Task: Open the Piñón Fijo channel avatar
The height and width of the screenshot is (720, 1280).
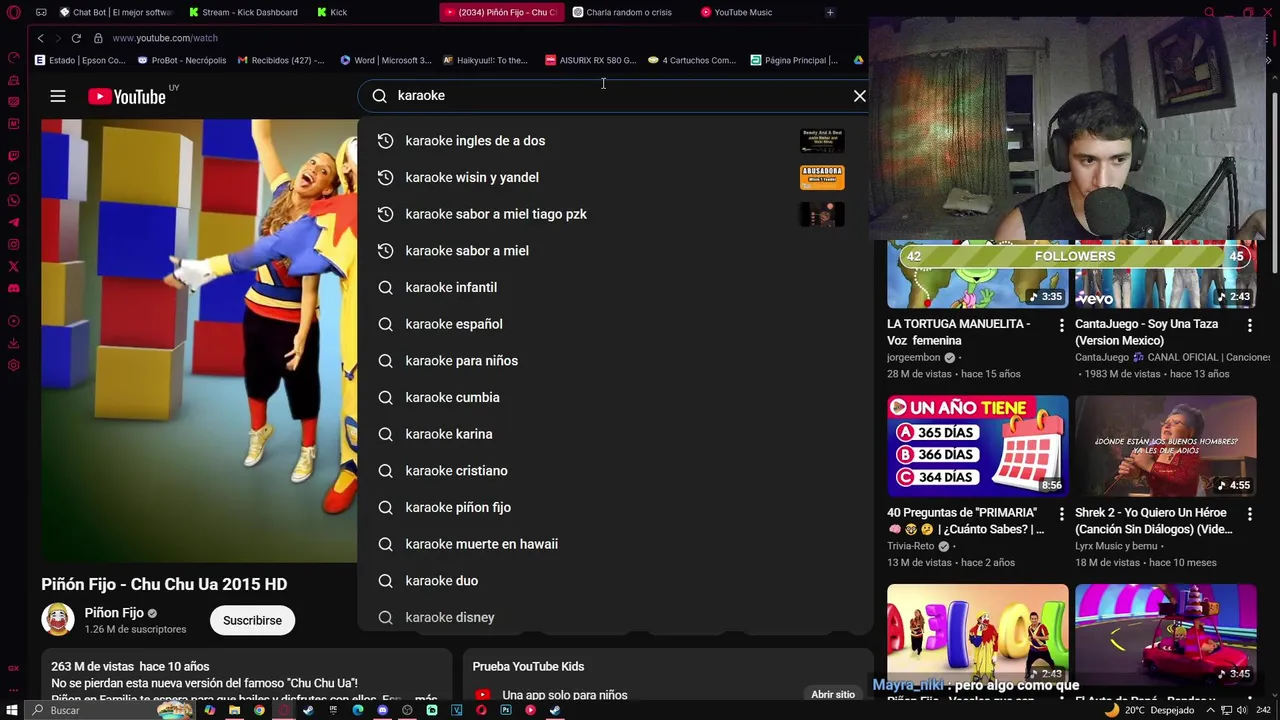Action: tap(58, 620)
